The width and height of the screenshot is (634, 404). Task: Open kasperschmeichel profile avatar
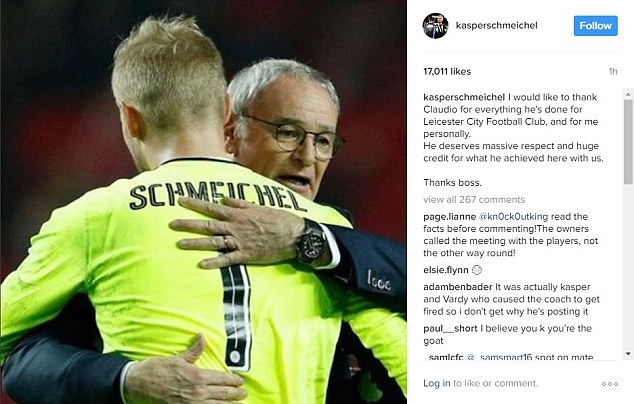tap(435, 25)
